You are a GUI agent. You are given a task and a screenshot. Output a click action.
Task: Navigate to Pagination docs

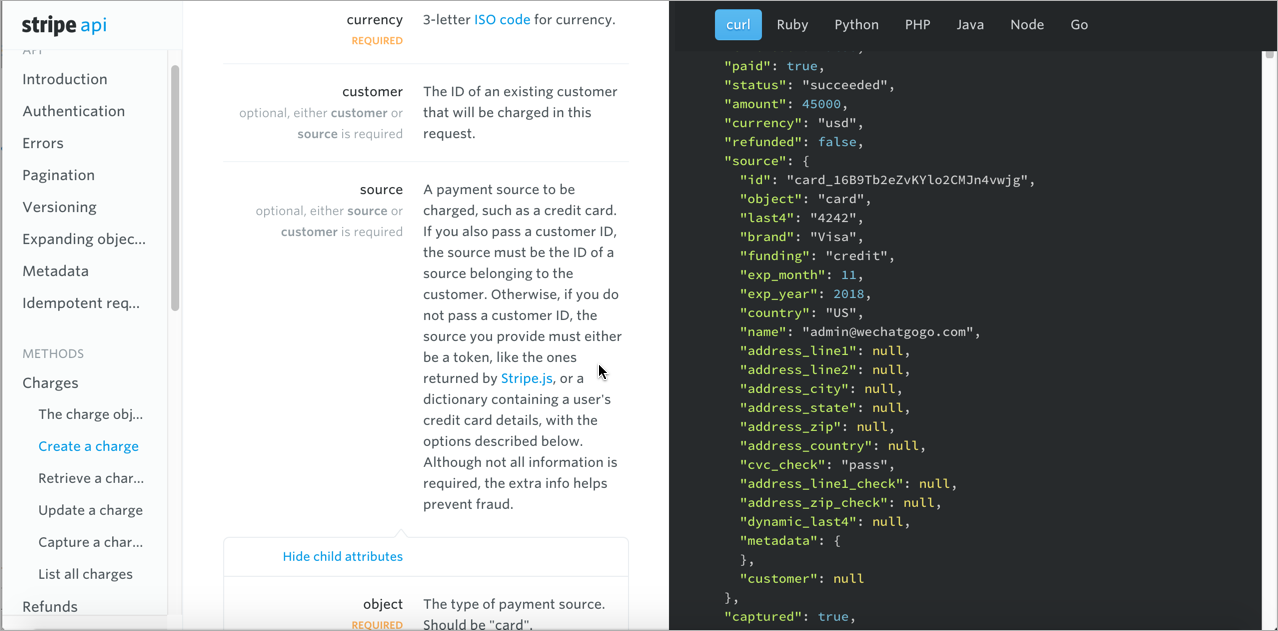pyautogui.click(x=59, y=175)
